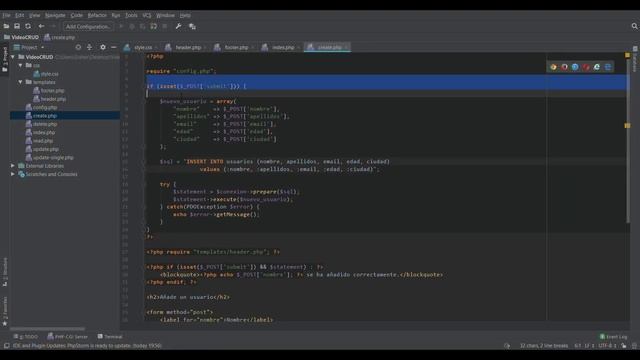This screenshot has width=640, height=360.
Task: Close the create.php editor tab
Action: coord(347,47)
